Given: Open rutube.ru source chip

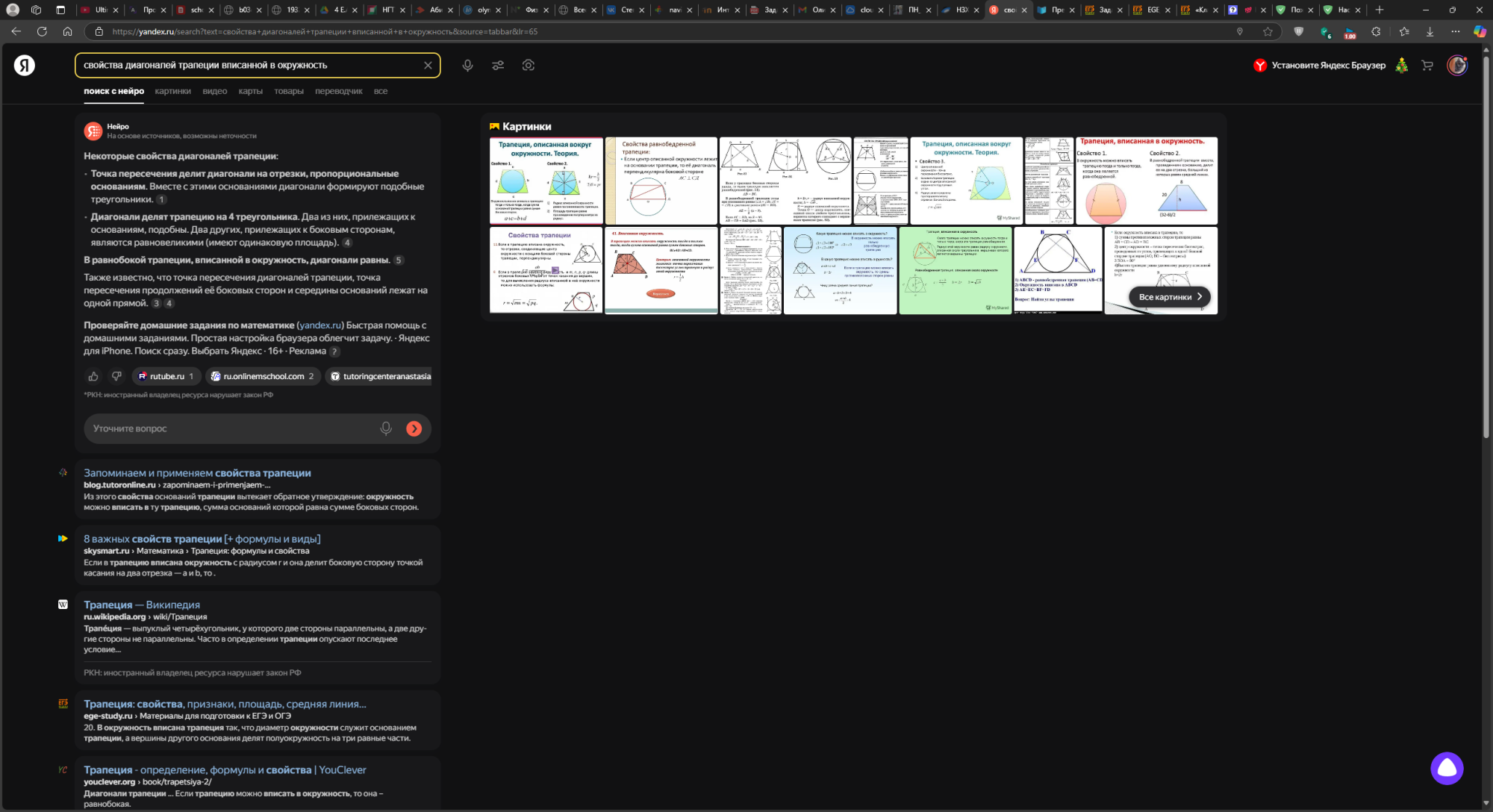Looking at the screenshot, I should click(x=166, y=376).
